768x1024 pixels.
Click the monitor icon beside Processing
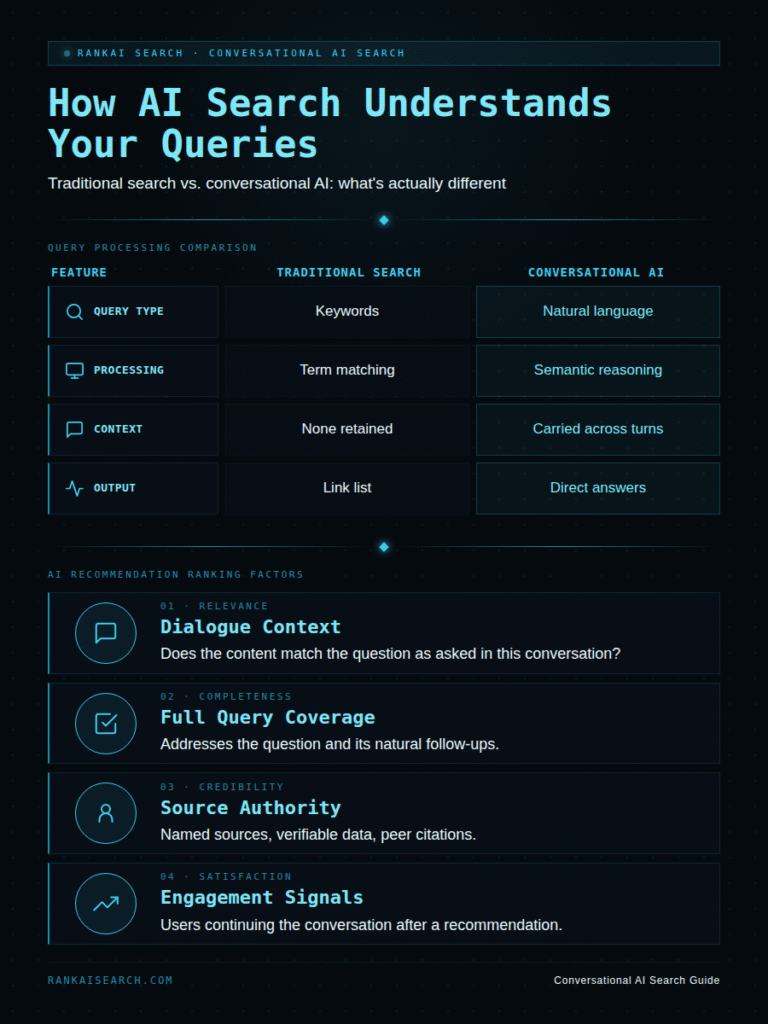click(74, 370)
